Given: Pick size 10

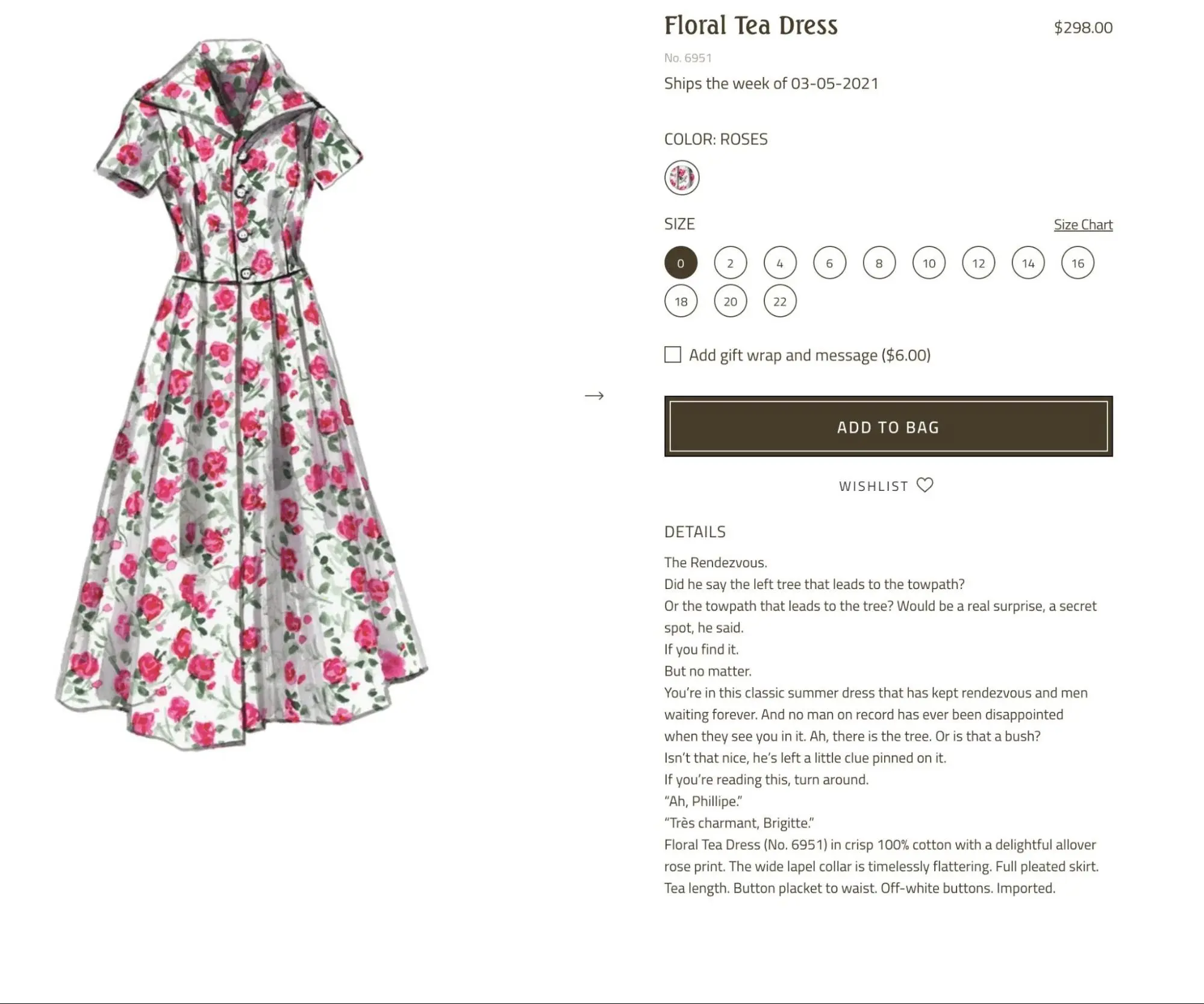Looking at the screenshot, I should pyautogui.click(x=929, y=263).
